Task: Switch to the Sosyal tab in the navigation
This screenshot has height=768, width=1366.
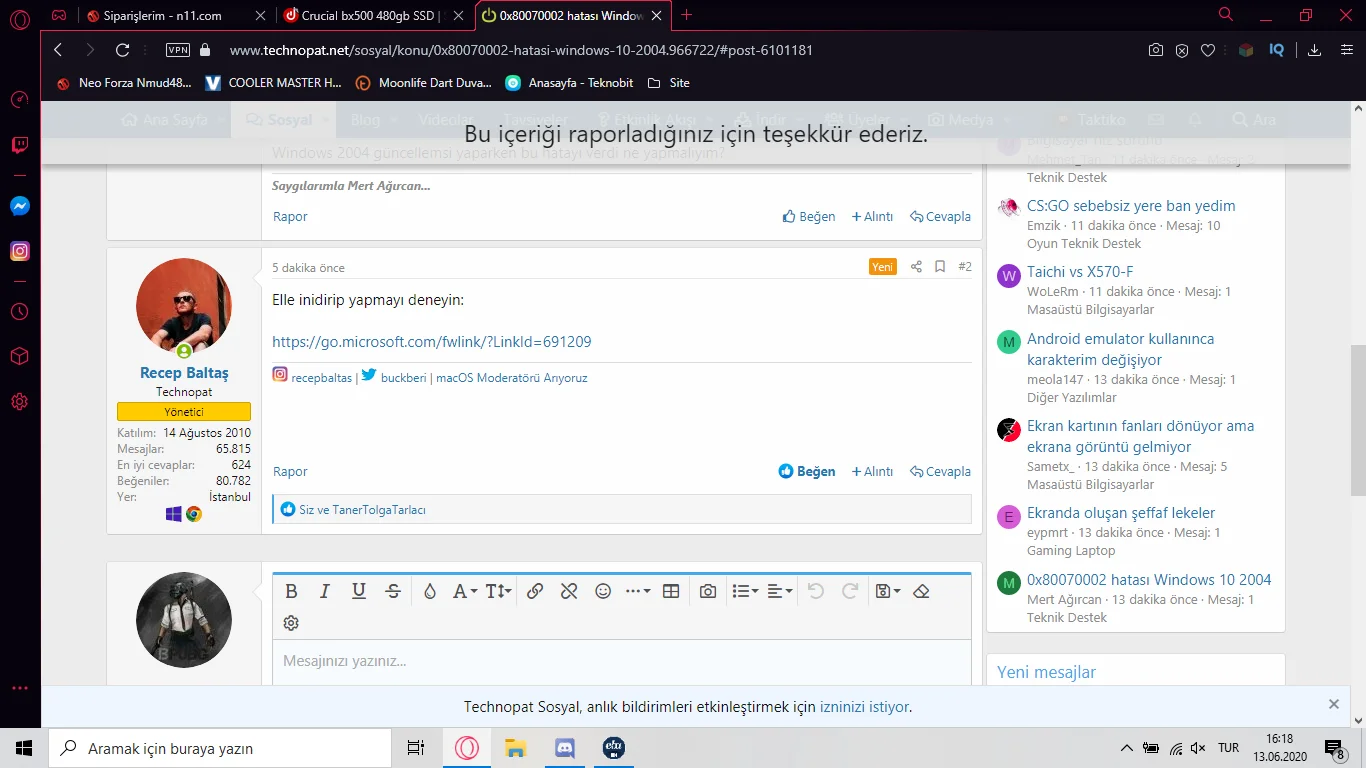Action: click(283, 119)
